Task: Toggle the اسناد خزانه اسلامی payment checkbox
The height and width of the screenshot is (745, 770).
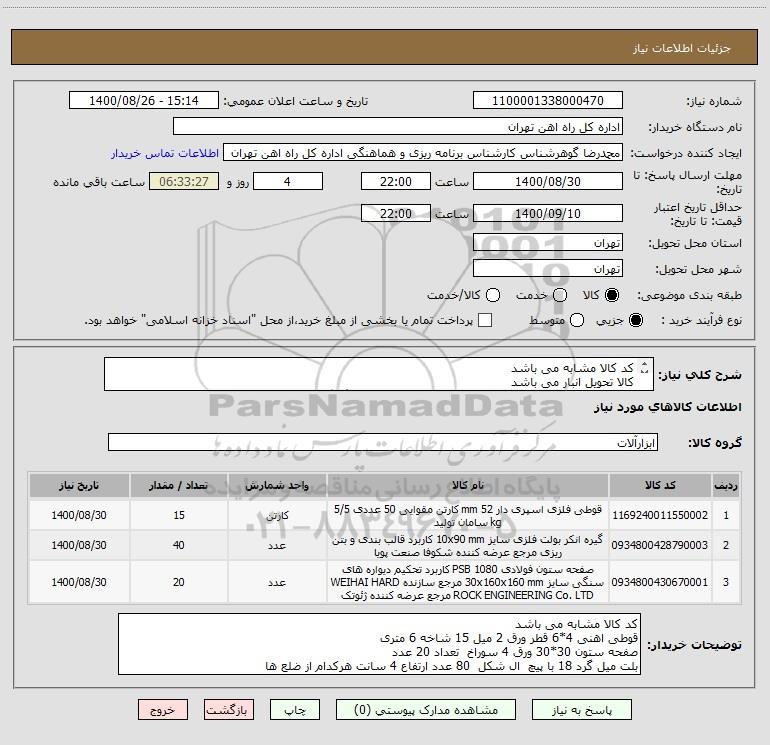Action: (485, 320)
